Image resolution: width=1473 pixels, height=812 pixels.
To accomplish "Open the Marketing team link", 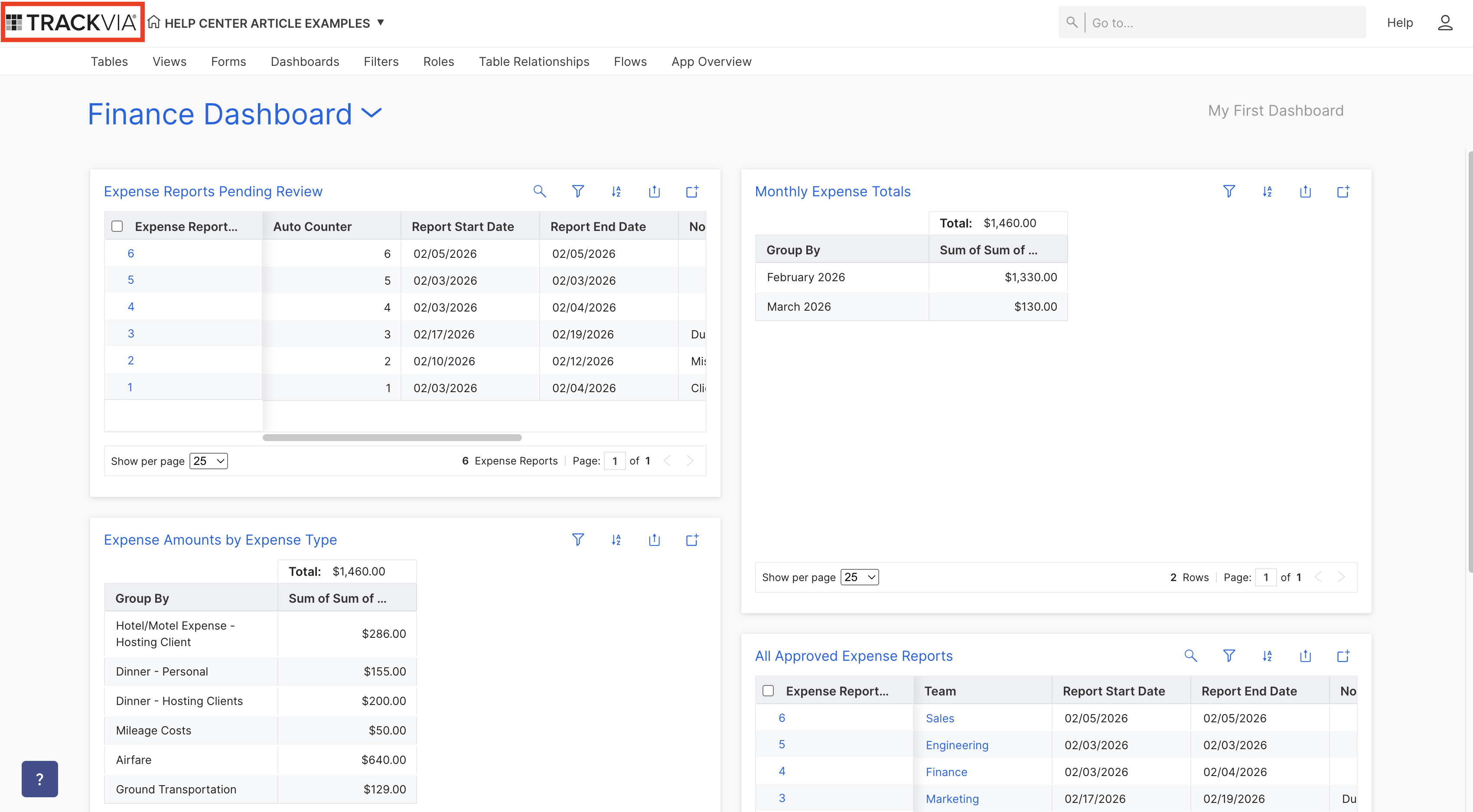I will 952,799.
